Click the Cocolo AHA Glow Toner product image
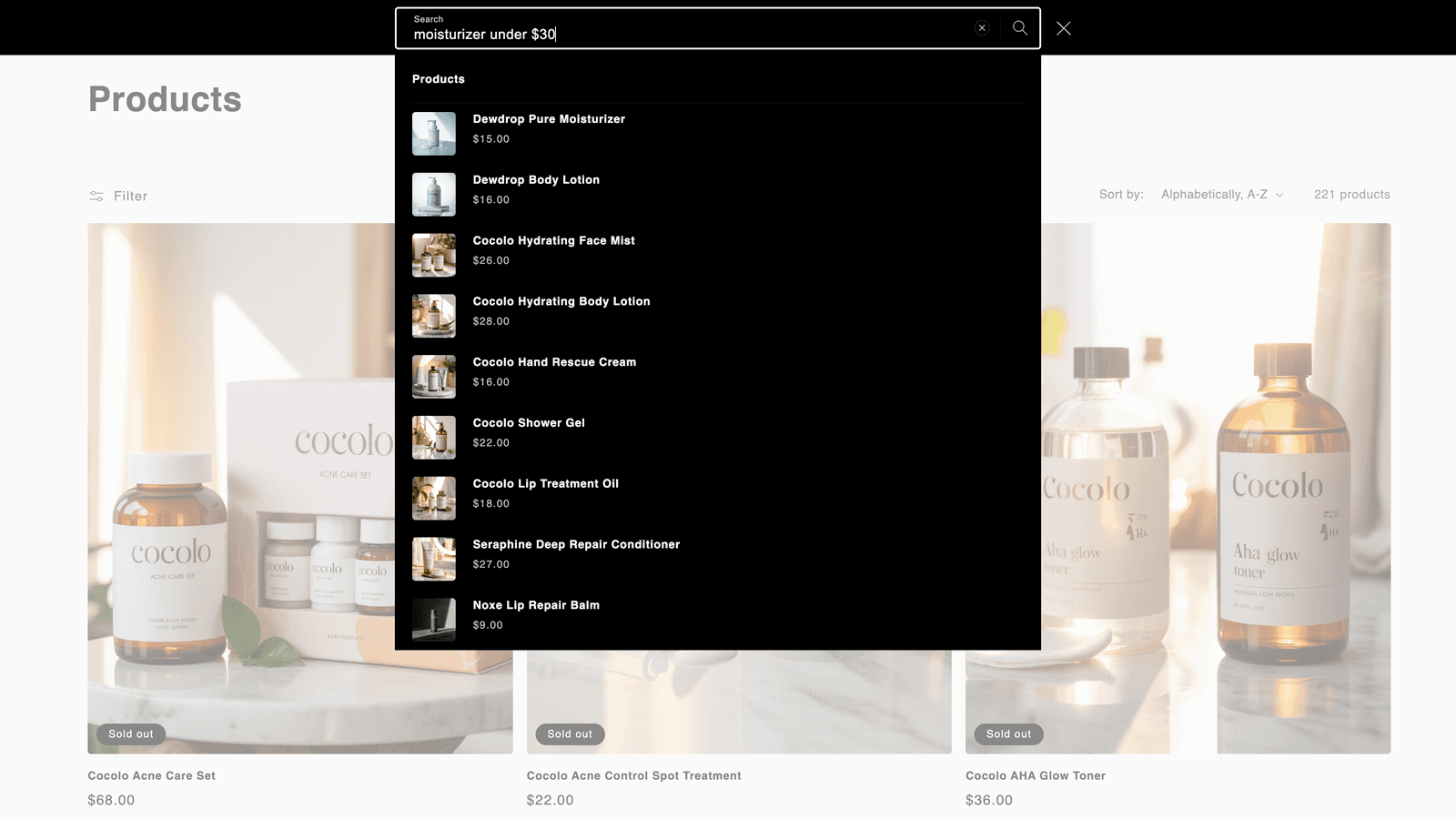Image resolution: width=1456 pixels, height=819 pixels. click(x=1216, y=489)
